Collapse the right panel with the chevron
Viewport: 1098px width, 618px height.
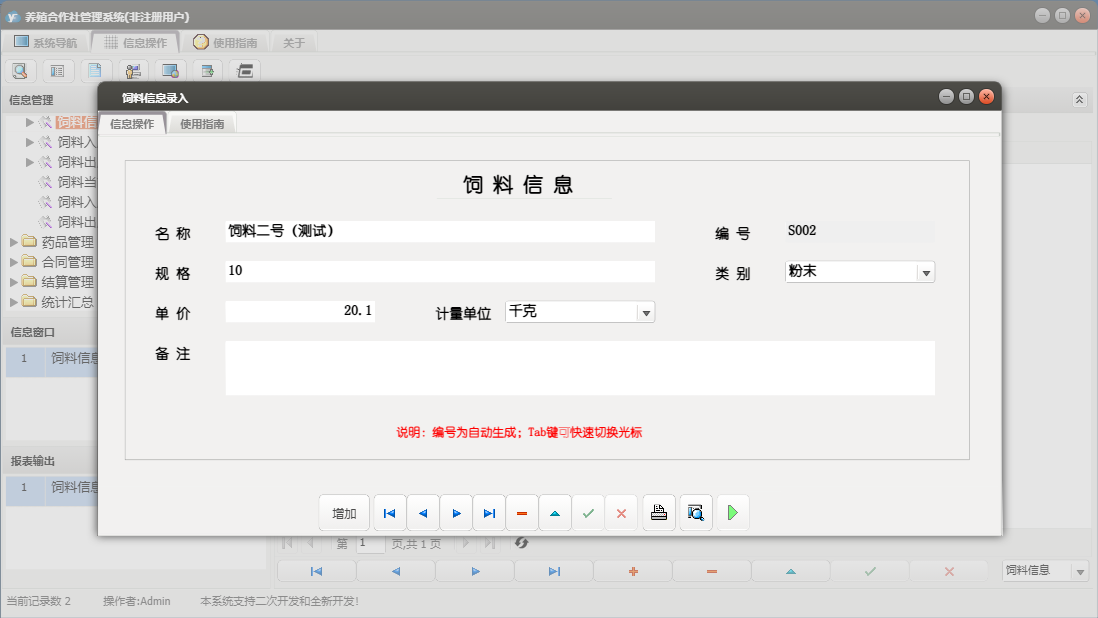tap(1078, 100)
